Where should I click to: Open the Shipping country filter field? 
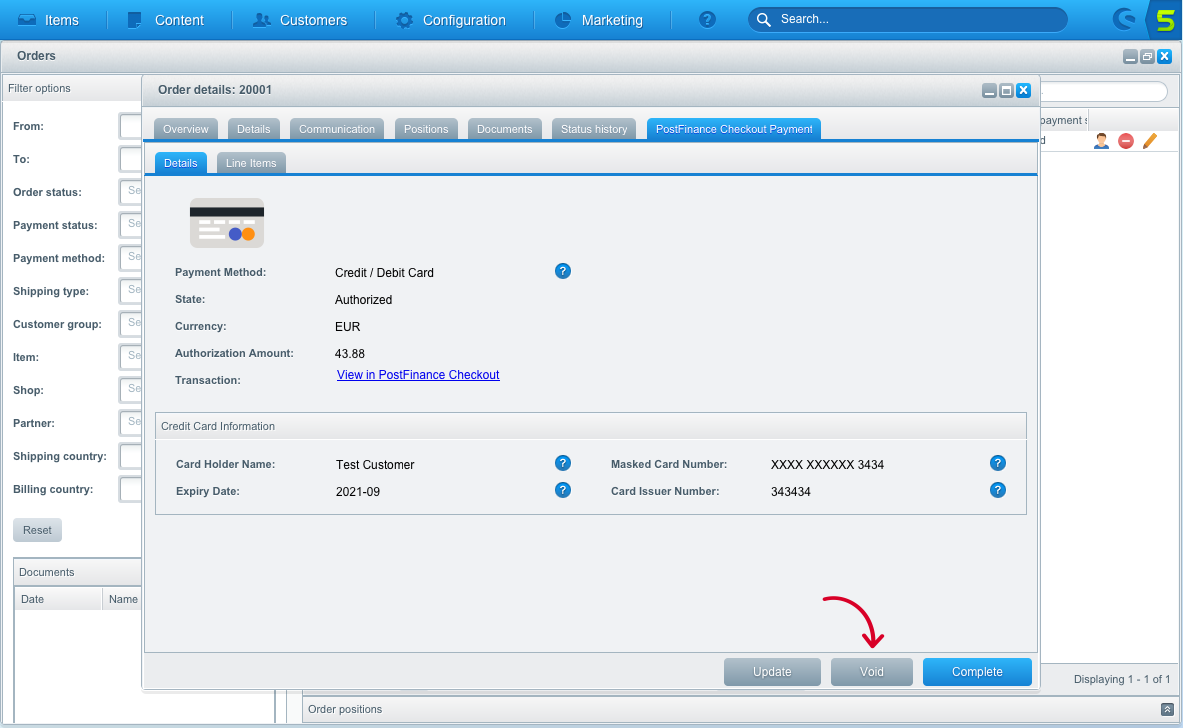click(131, 456)
